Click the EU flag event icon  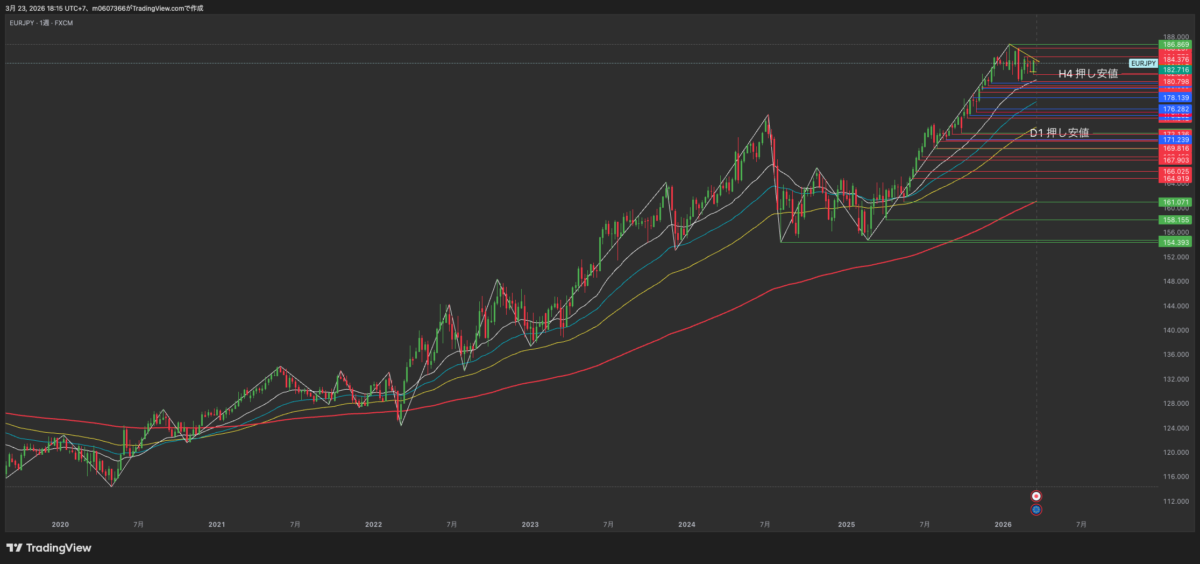[x=1036, y=509]
